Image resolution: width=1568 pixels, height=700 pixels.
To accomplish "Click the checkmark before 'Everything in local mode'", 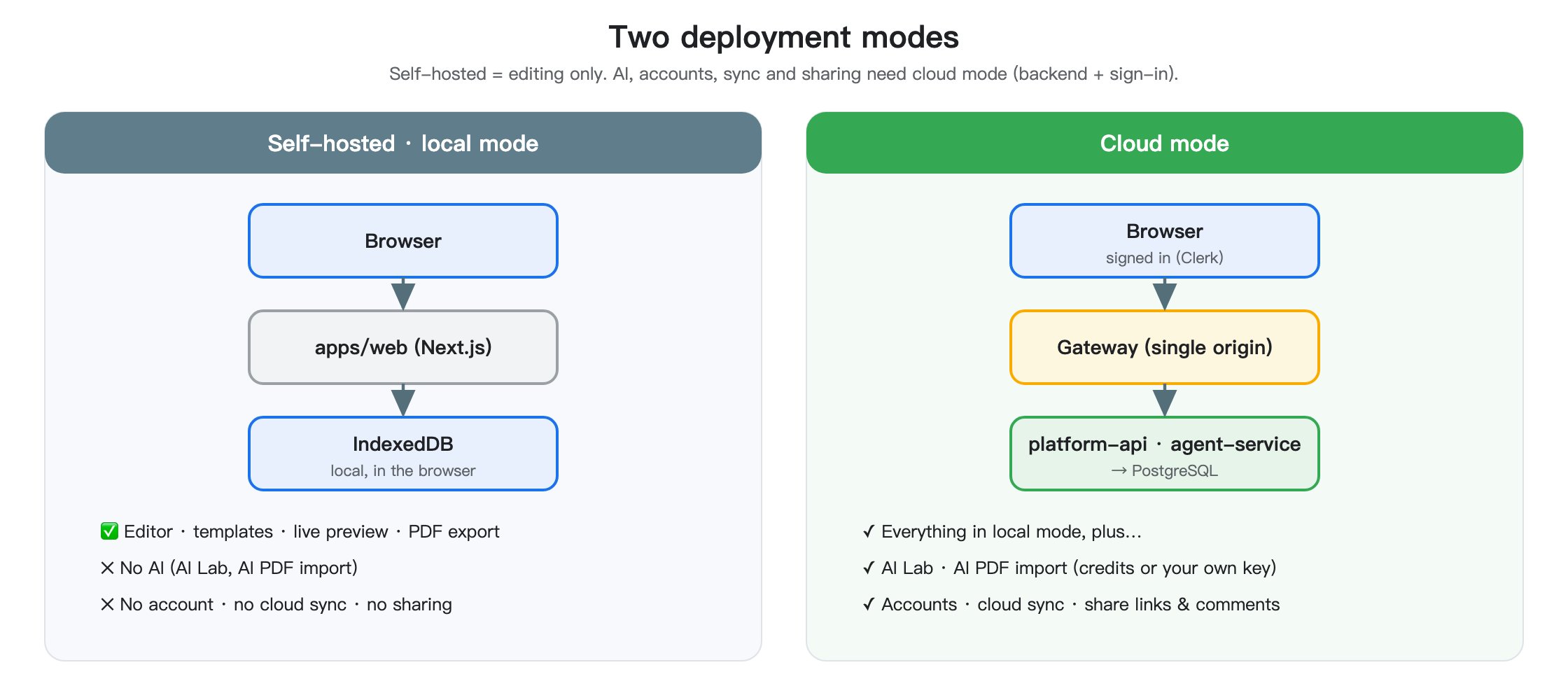I will click(869, 531).
